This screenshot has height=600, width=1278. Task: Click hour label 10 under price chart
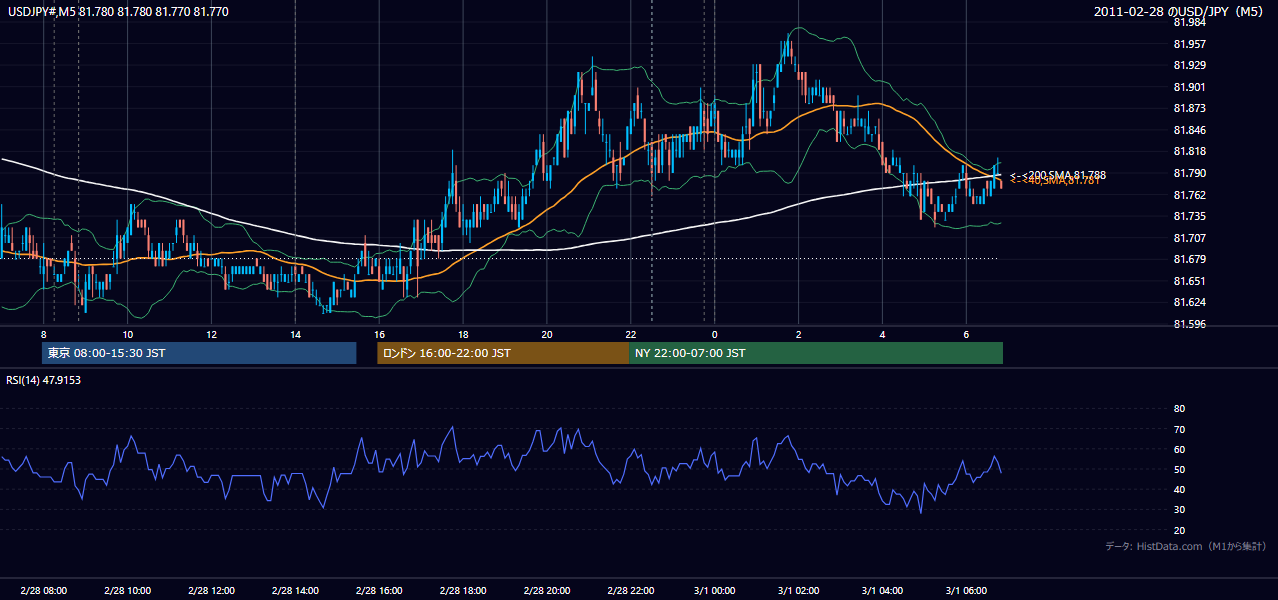click(128, 334)
